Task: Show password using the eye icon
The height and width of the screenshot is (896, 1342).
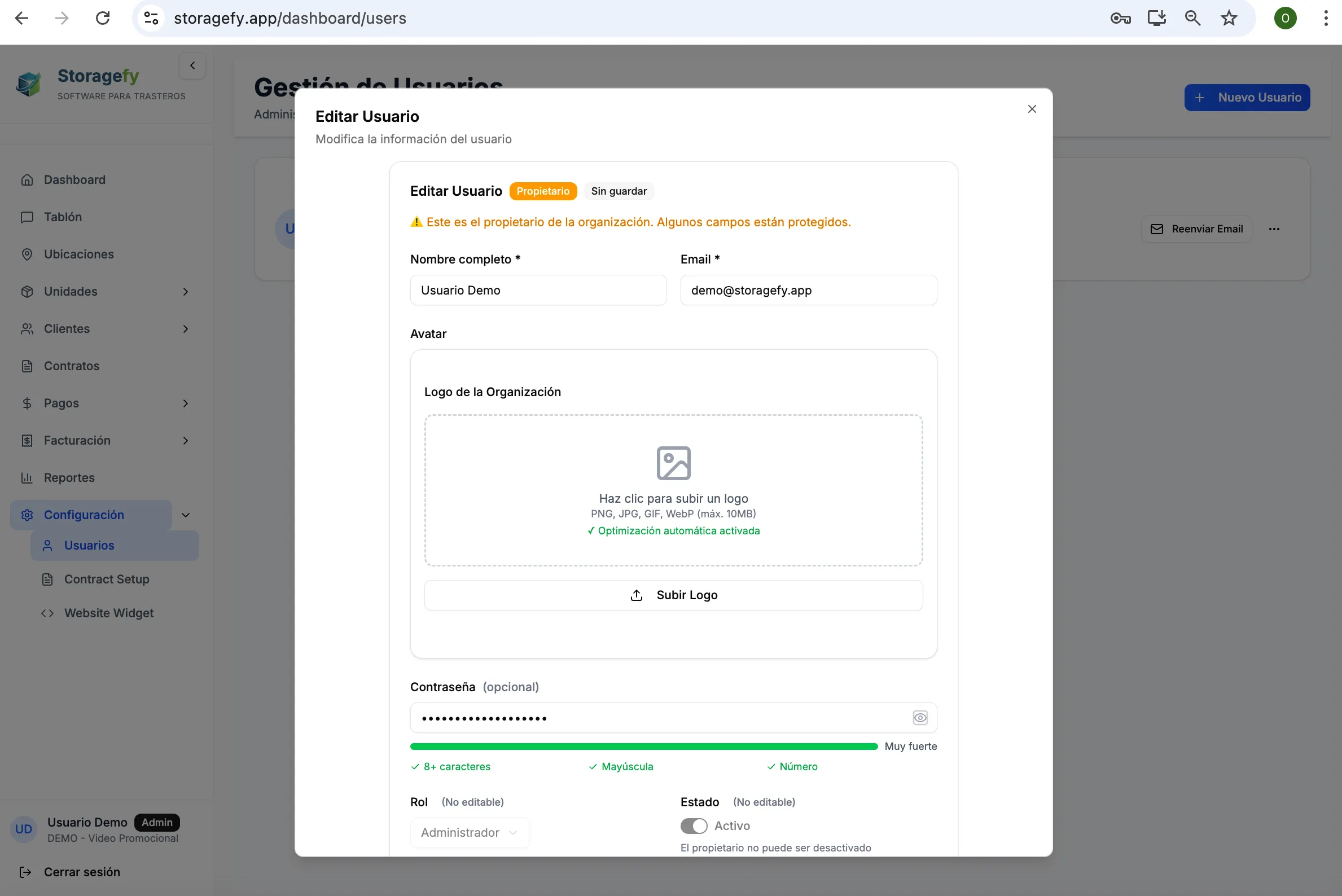Action: click(x=920, y=718)
